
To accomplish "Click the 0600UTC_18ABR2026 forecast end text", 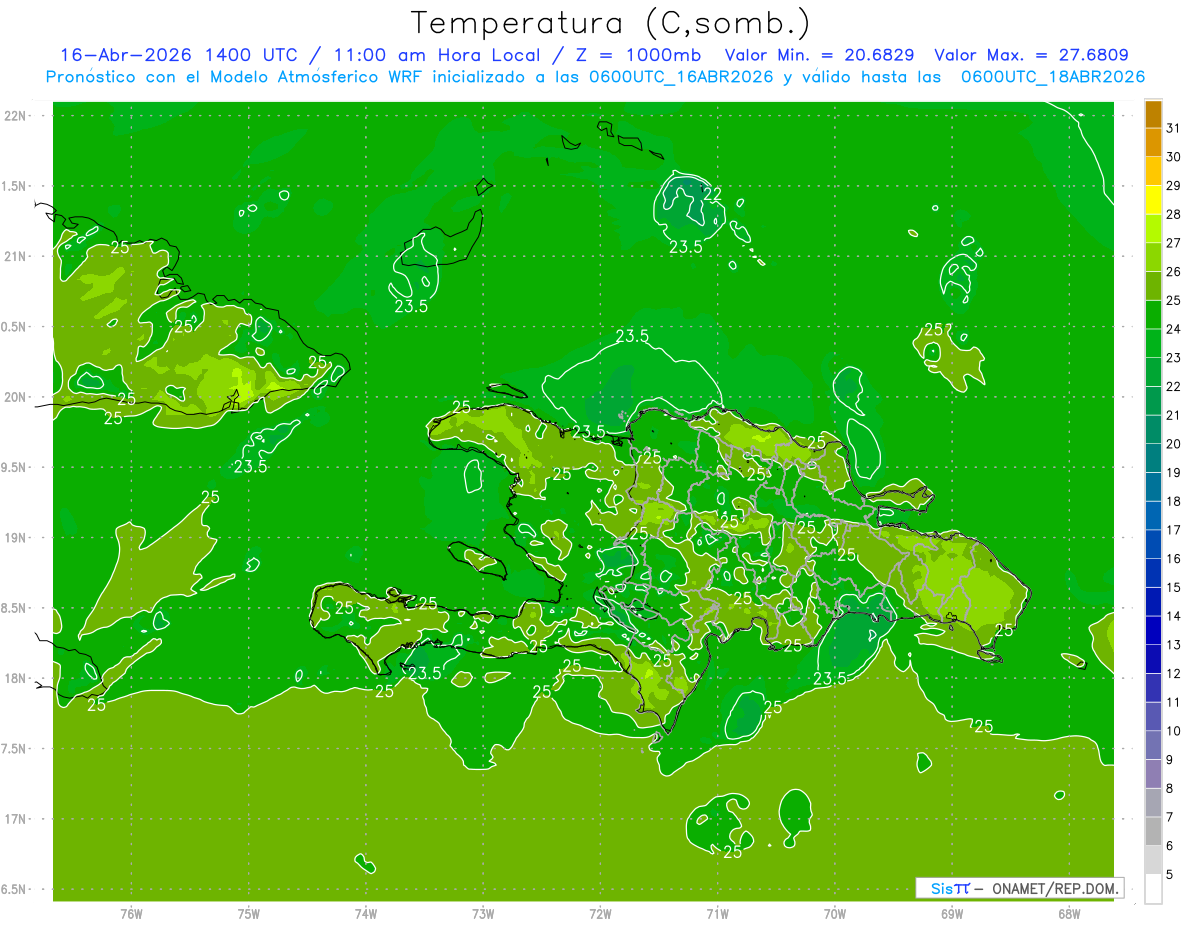I will (x=1053, y=77).
